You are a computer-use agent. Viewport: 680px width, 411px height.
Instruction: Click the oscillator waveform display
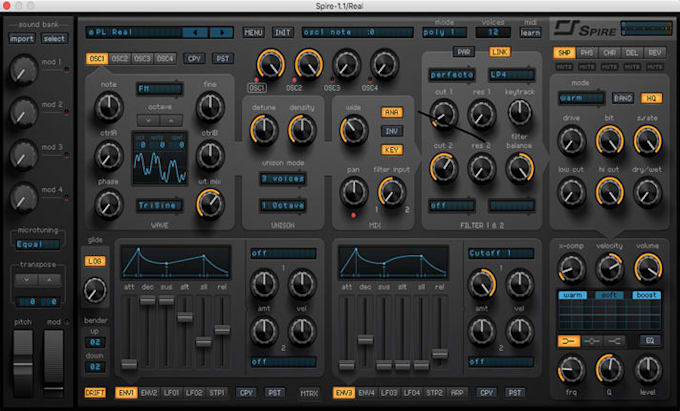[160, 158]
